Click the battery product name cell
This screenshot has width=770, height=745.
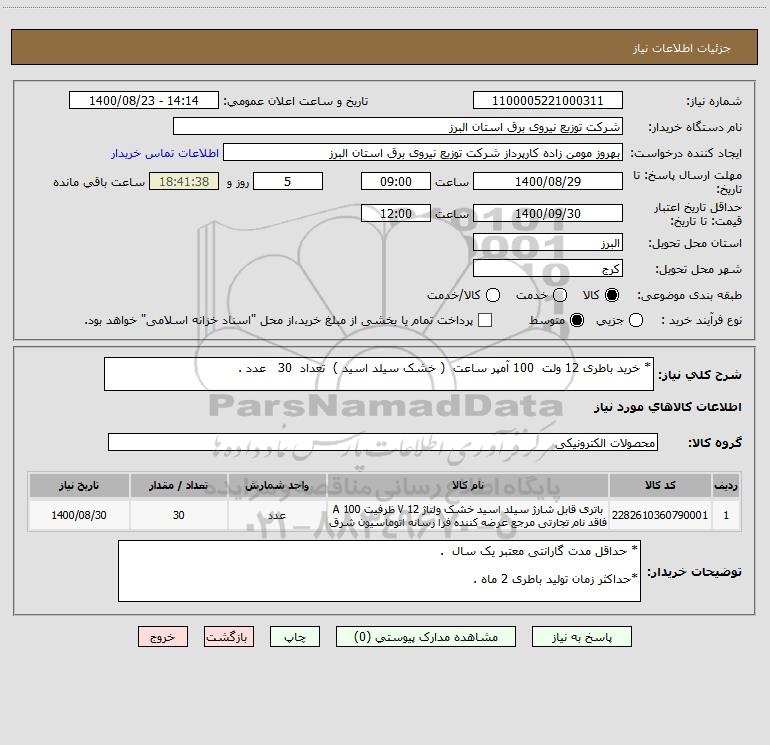click(x=468, y=515)
